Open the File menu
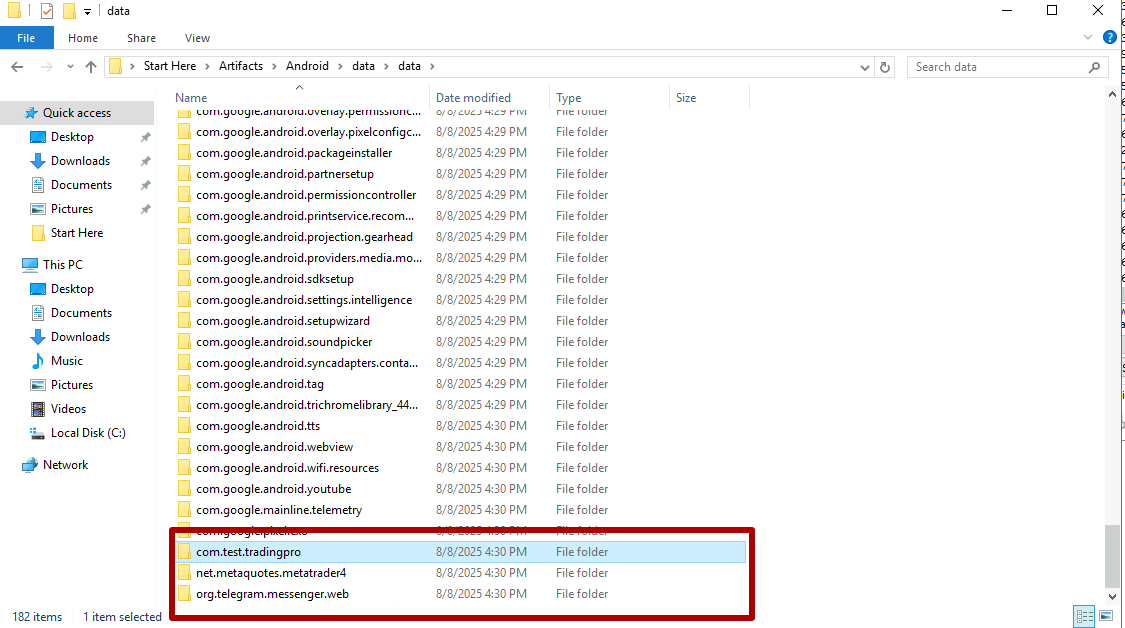Viewport: 1125px width, 628px height. click(27, 38)
